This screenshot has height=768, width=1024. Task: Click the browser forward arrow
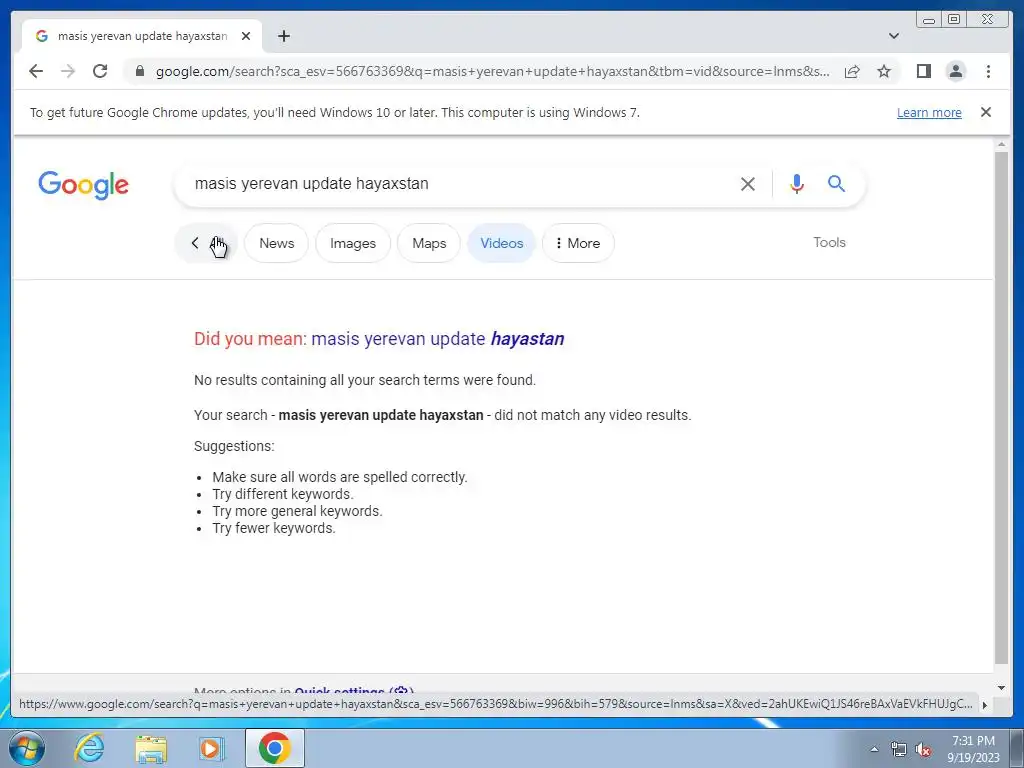(x=68, y=71)
